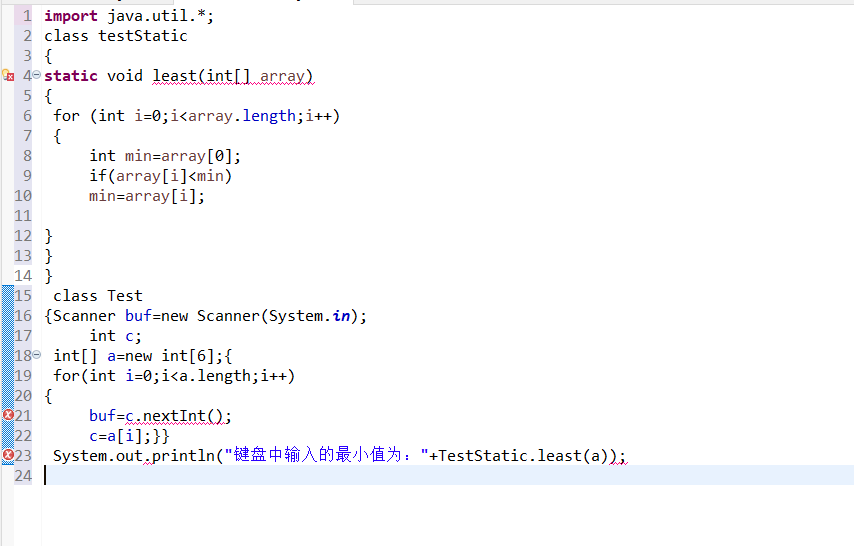Click 'if(array[i]<min)' on line 9

tap(161, 176)
